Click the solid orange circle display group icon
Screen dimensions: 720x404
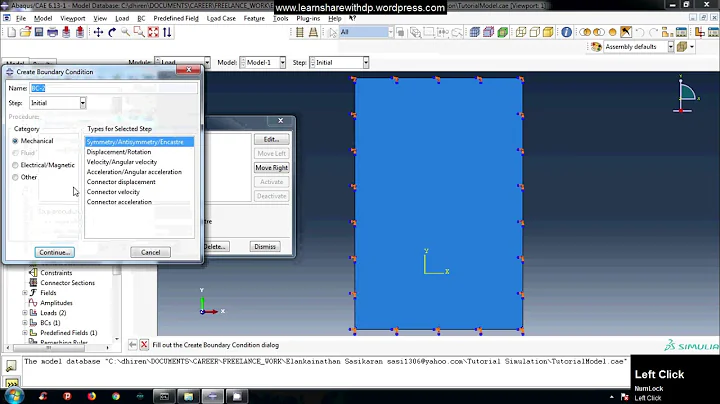(612, 32)
